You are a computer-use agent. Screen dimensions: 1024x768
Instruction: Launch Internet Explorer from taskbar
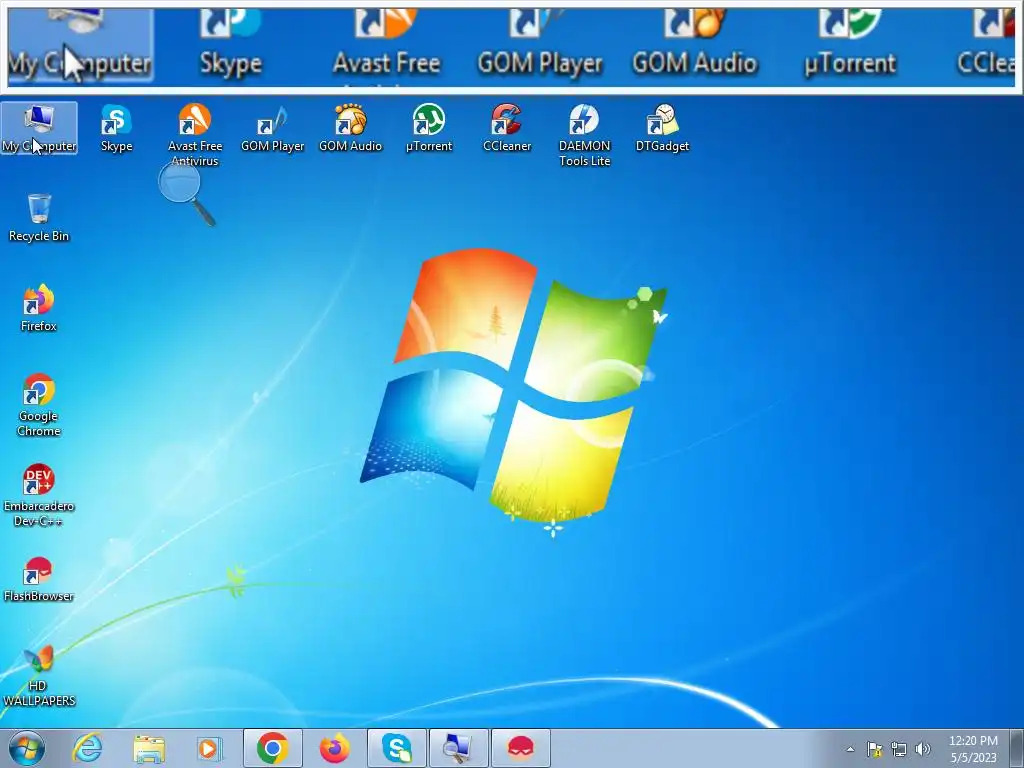[87, 748]
